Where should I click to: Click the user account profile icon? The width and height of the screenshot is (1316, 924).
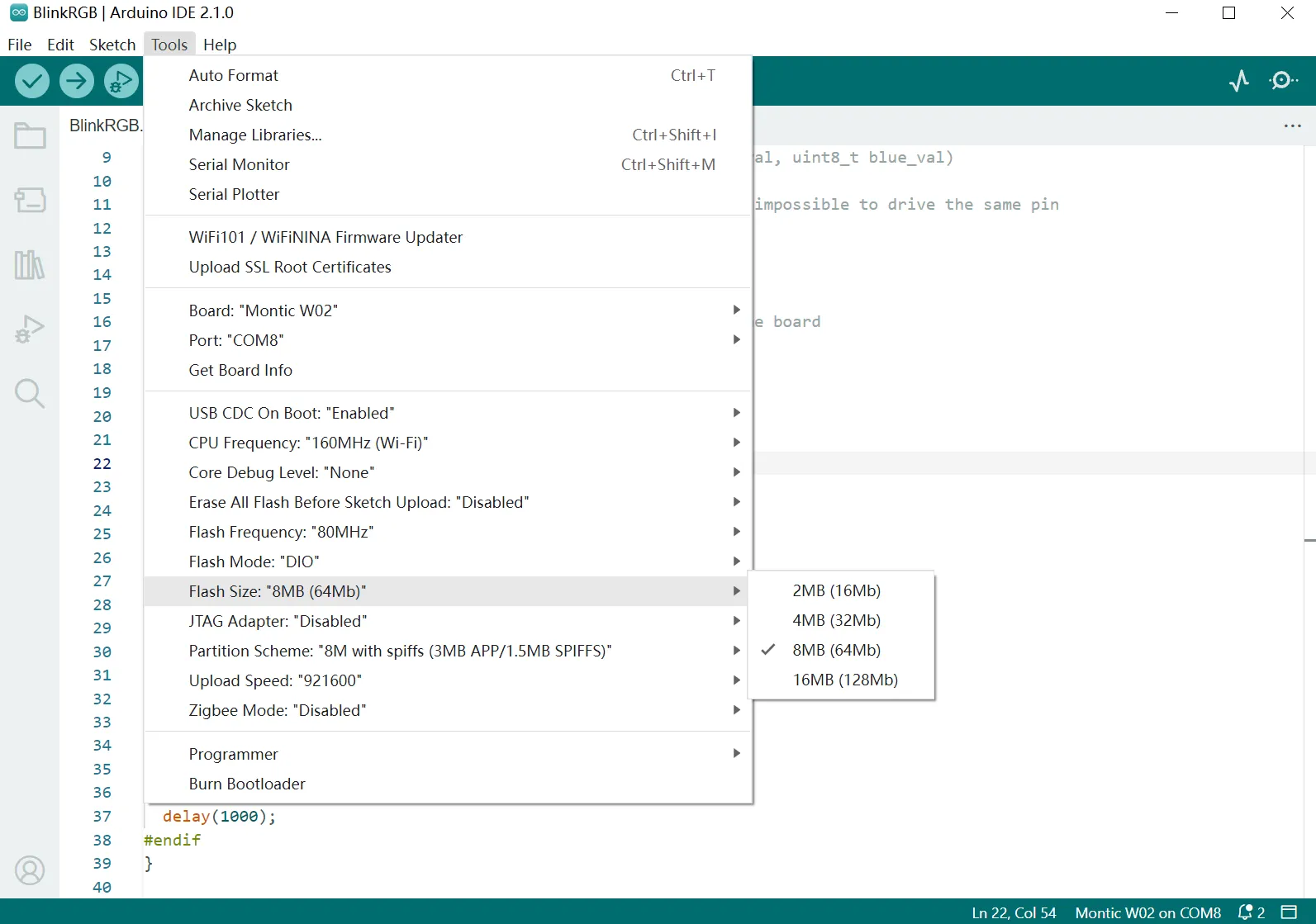(x=30, y=870)
